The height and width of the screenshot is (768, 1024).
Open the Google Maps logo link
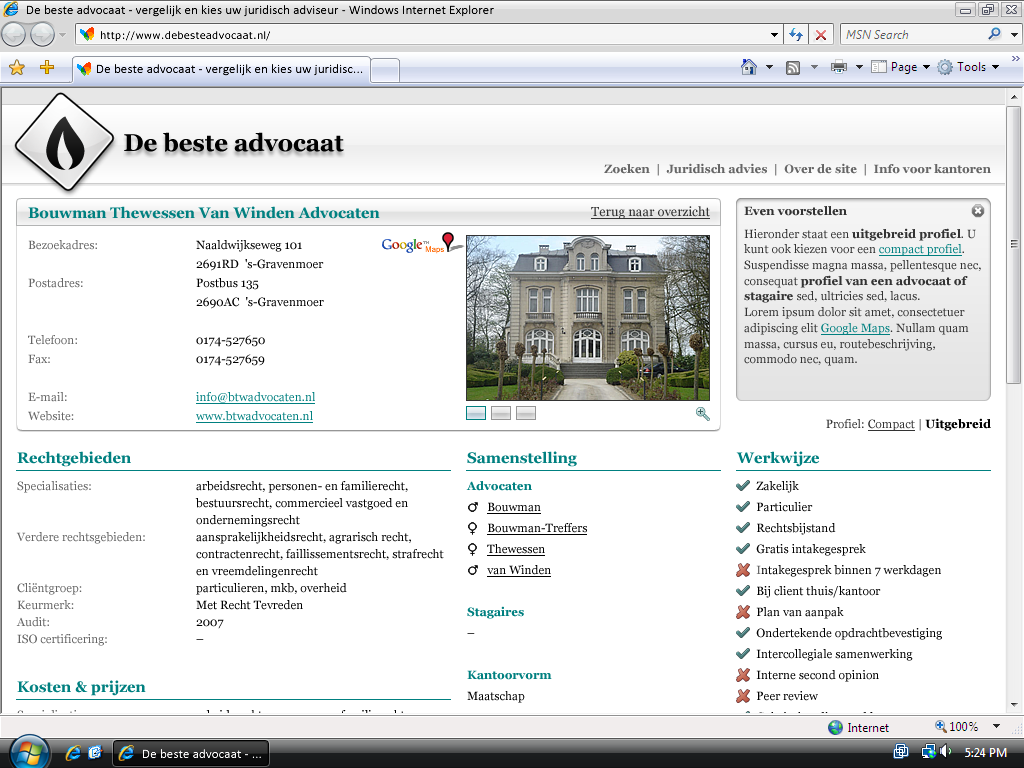click(422, 244)
